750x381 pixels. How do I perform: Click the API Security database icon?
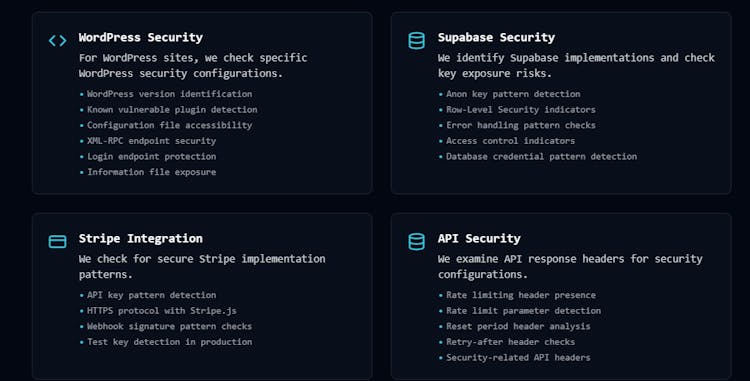tap(416, 241)
